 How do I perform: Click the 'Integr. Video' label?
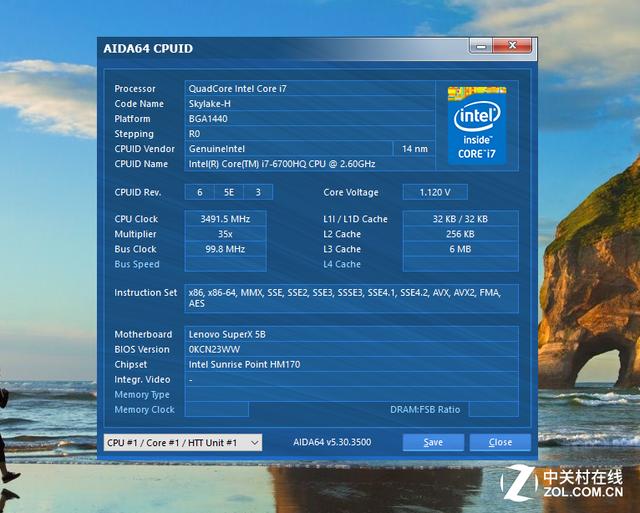pos(142,380)
